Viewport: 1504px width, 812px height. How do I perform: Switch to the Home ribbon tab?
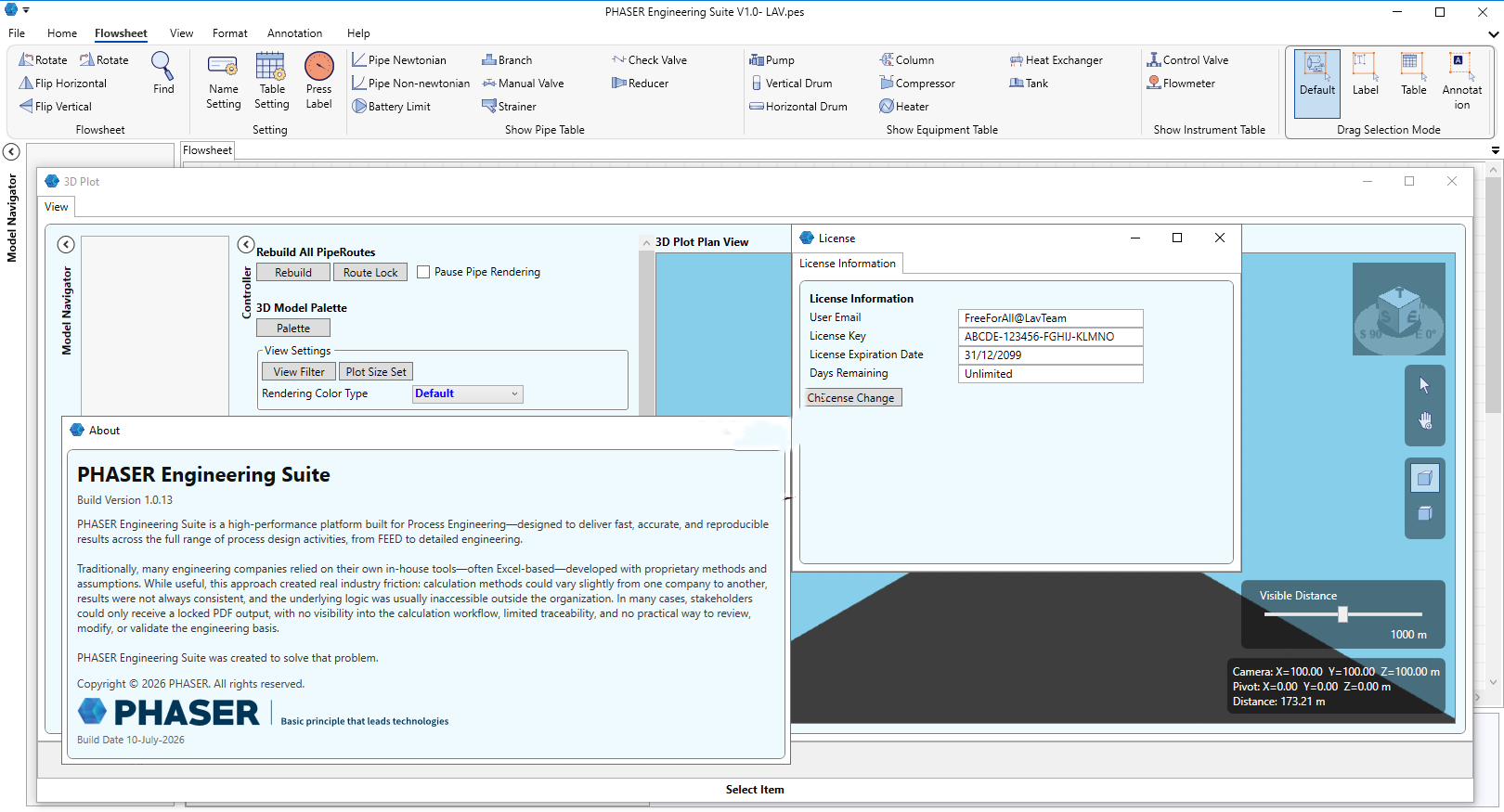tap(62, 33)
